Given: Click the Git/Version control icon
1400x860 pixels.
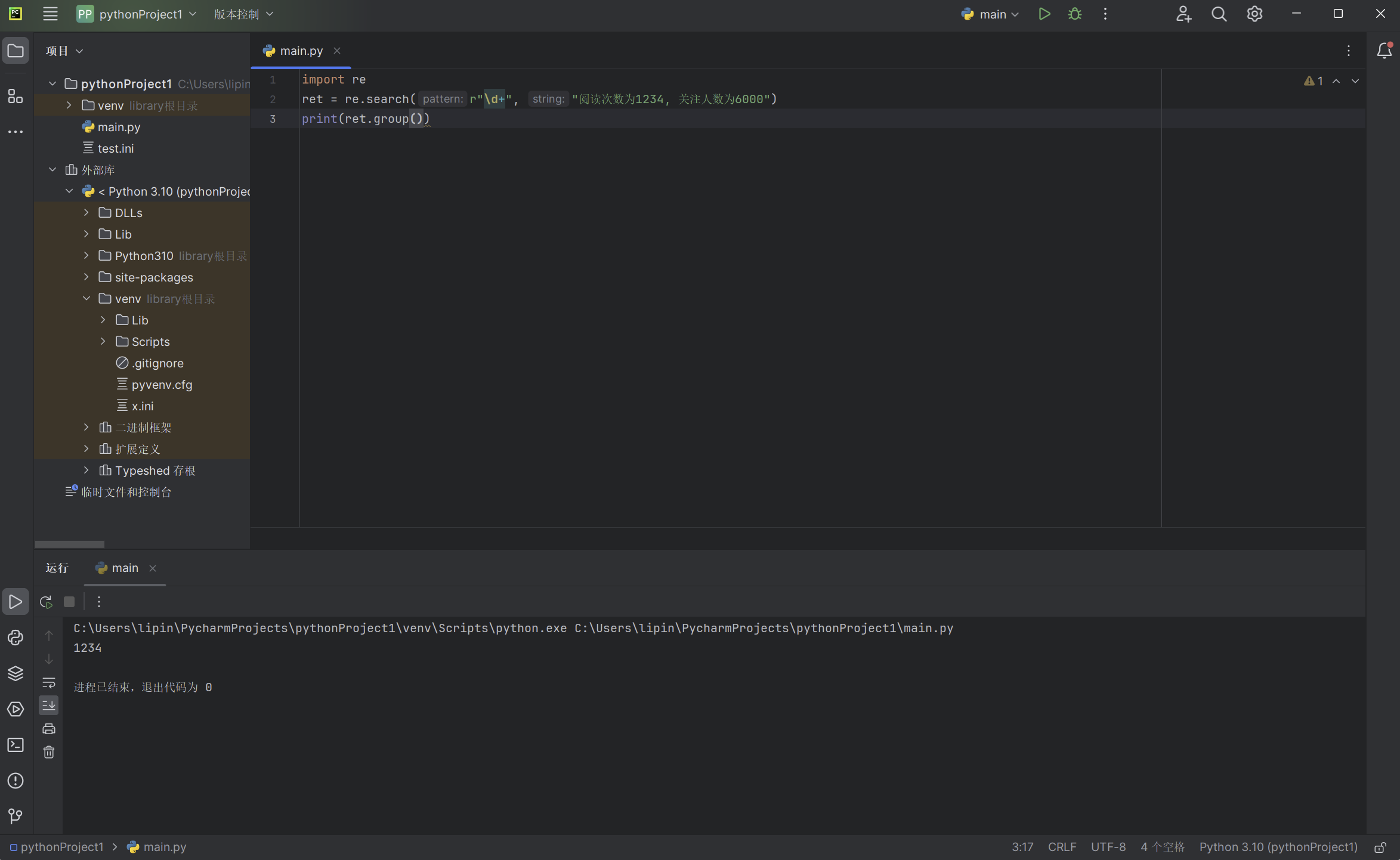Looking at the screenshot, I should [x=14, y=816].
